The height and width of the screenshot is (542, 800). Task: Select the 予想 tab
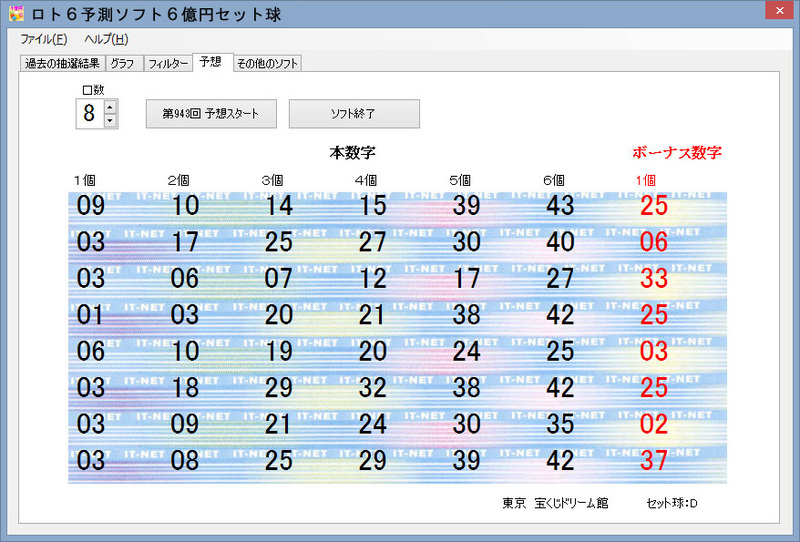212,62
